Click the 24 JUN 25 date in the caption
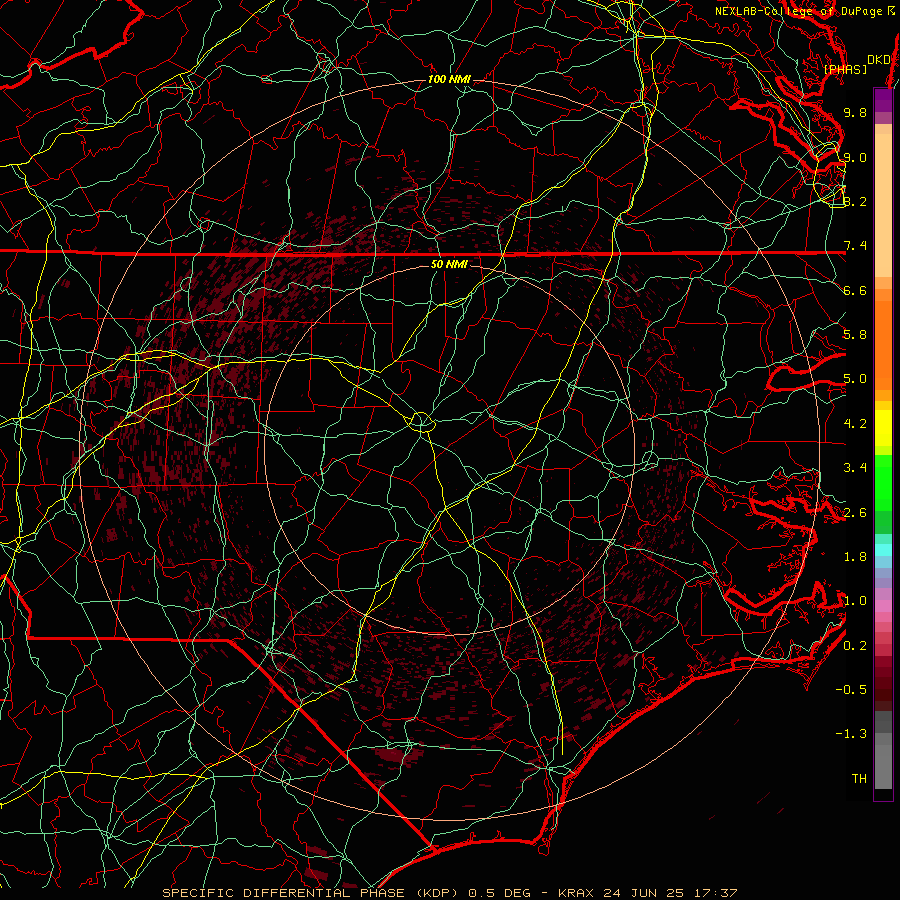900x900 pixels. coord(644,893)
